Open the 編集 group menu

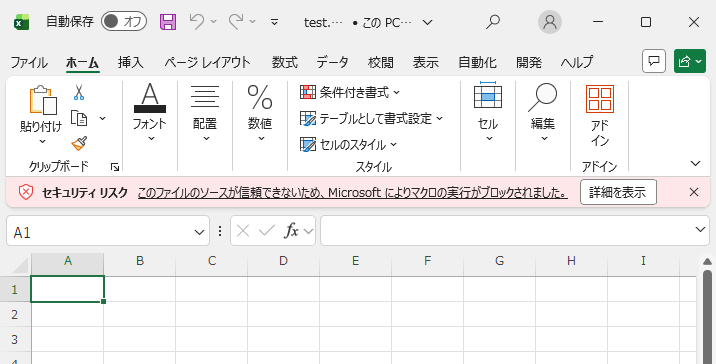[543, 112]
